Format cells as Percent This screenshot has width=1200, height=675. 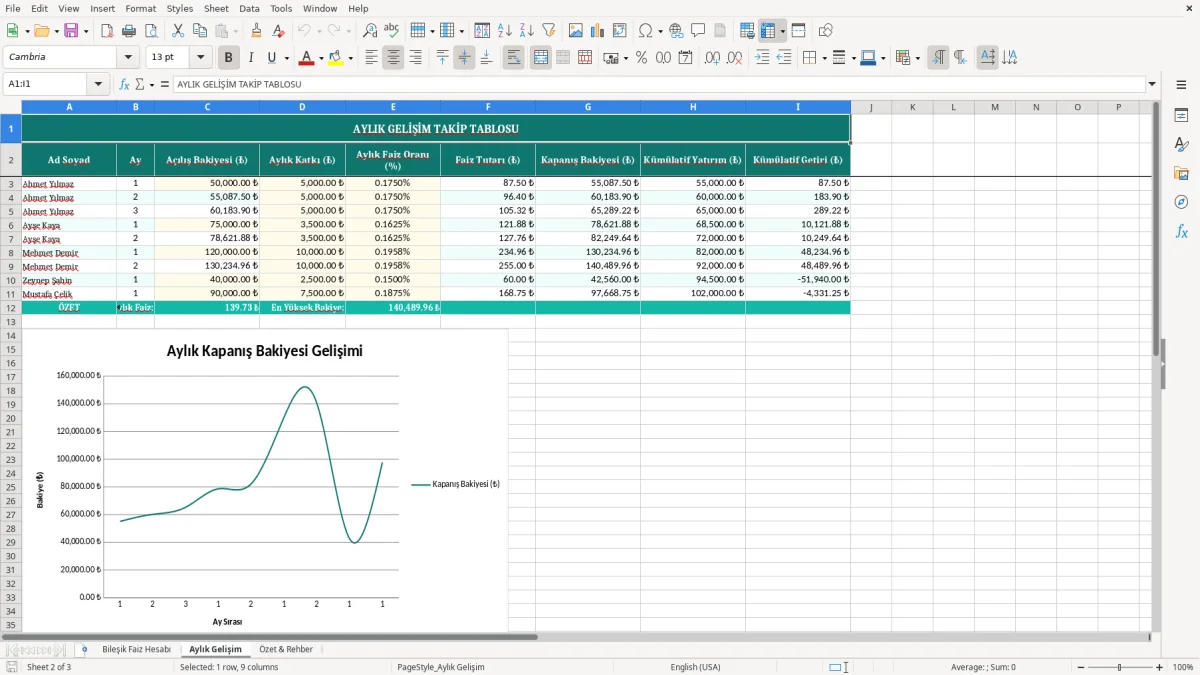click(641, 58)
